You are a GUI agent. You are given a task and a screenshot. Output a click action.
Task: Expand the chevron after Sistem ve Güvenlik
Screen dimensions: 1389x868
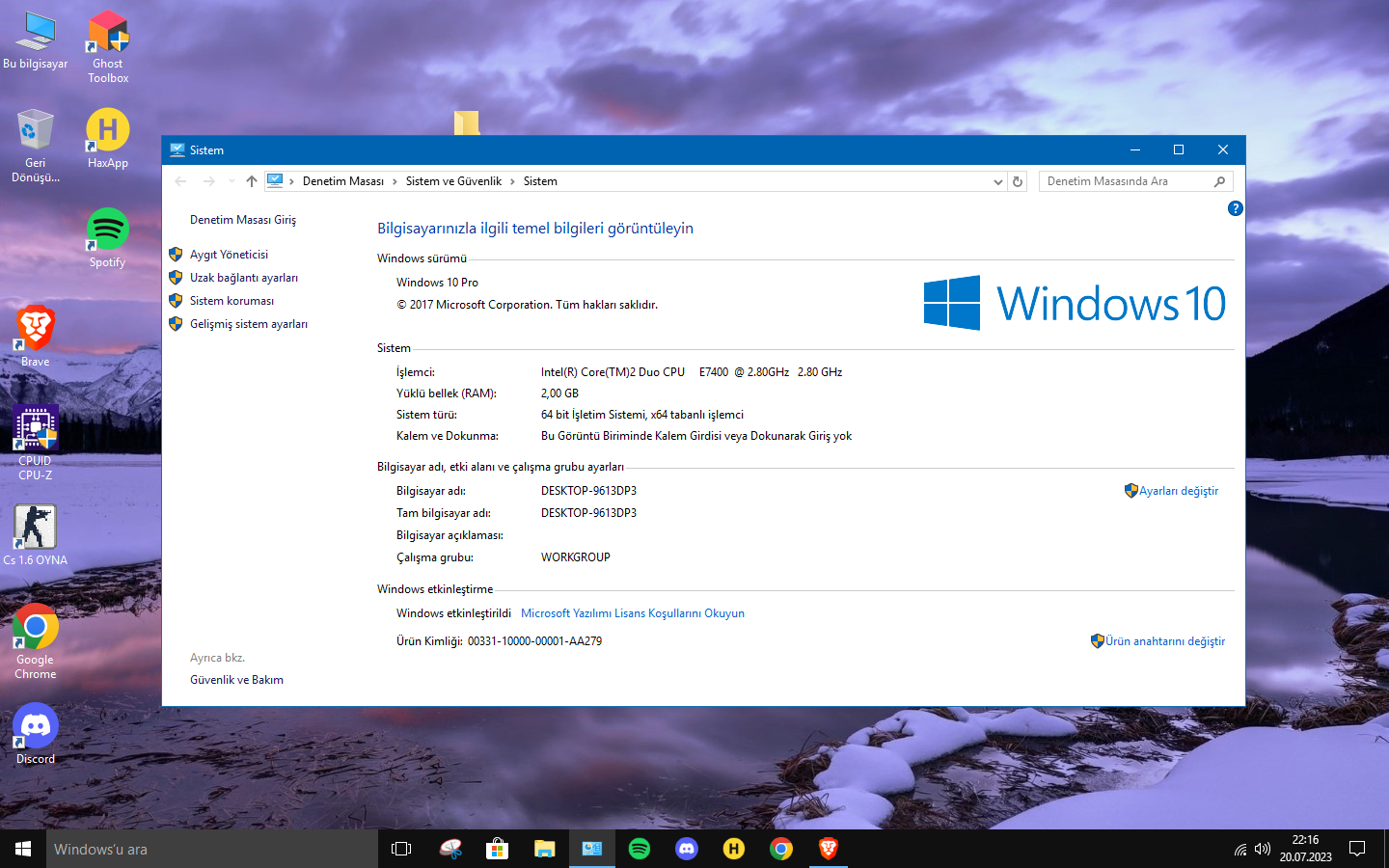click(512, 181)
